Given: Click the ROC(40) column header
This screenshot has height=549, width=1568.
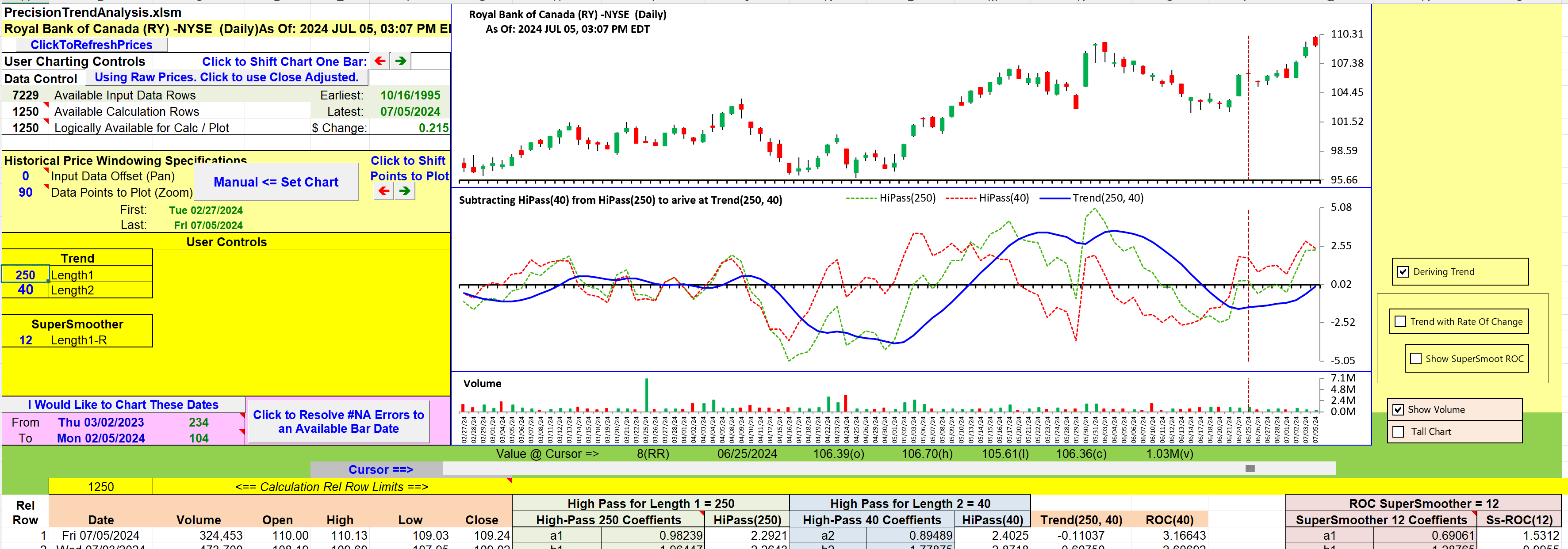Looking at the screenshot, I should pos(1169,520).
